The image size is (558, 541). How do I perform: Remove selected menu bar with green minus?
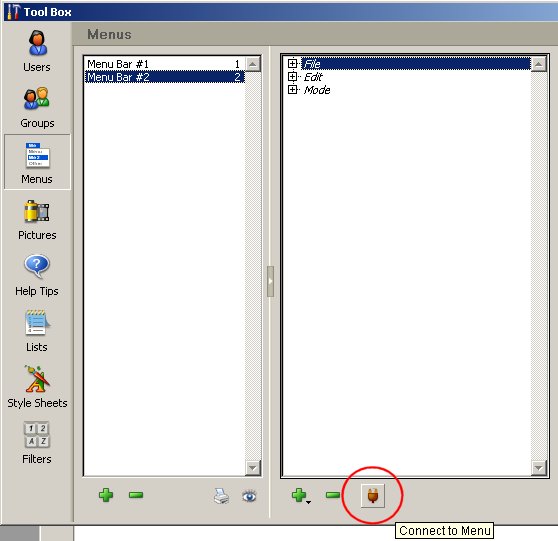[x=136, y=495]
